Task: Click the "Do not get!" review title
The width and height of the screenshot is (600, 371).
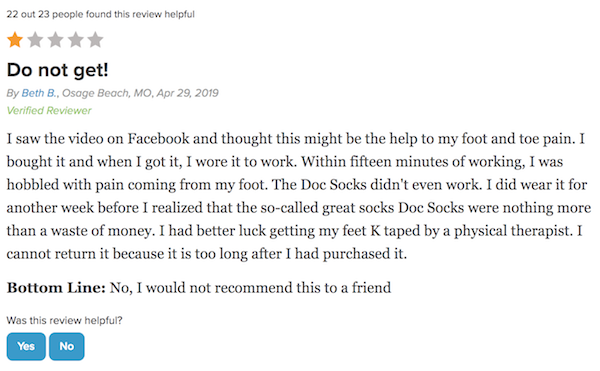Action: [x=58, y=70]
